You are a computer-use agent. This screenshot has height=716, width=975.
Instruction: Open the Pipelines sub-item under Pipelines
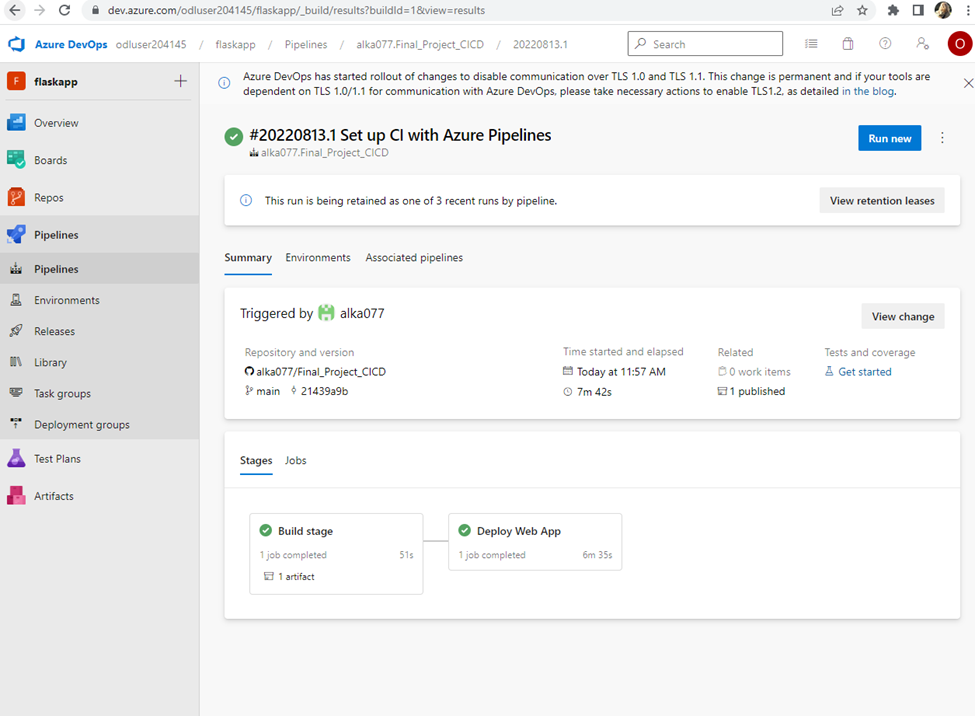point(99,269)
